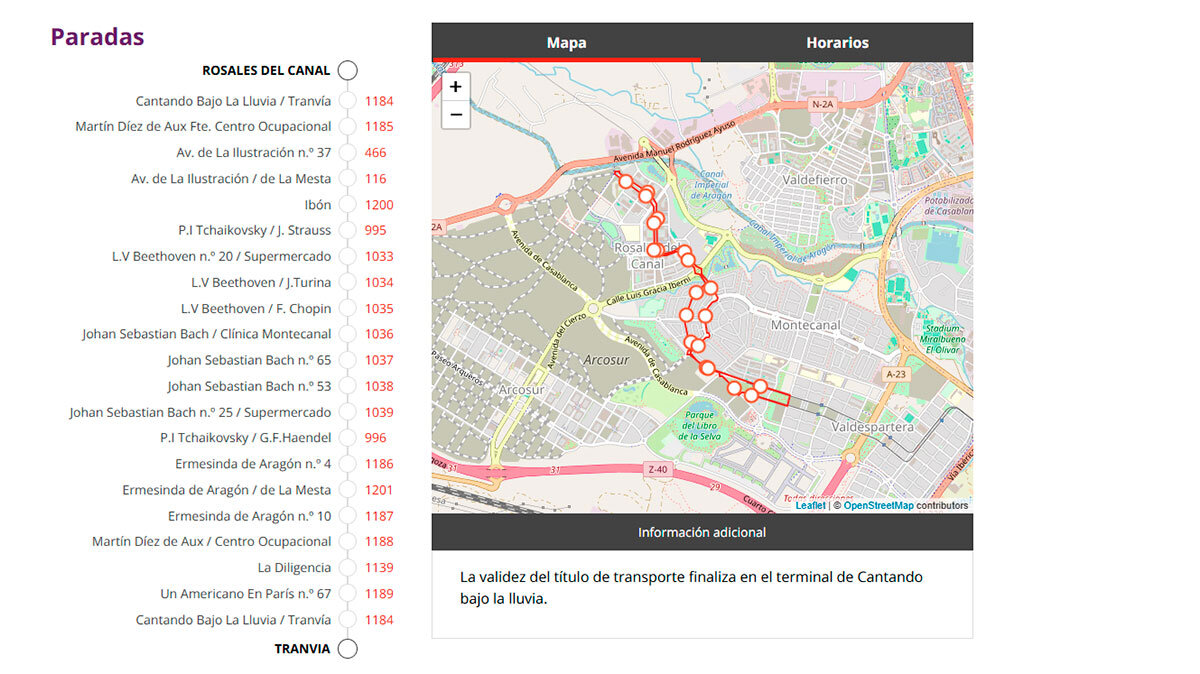Click stop number 1201
Screen dimensions: 1200x674
tap(379, 490)
